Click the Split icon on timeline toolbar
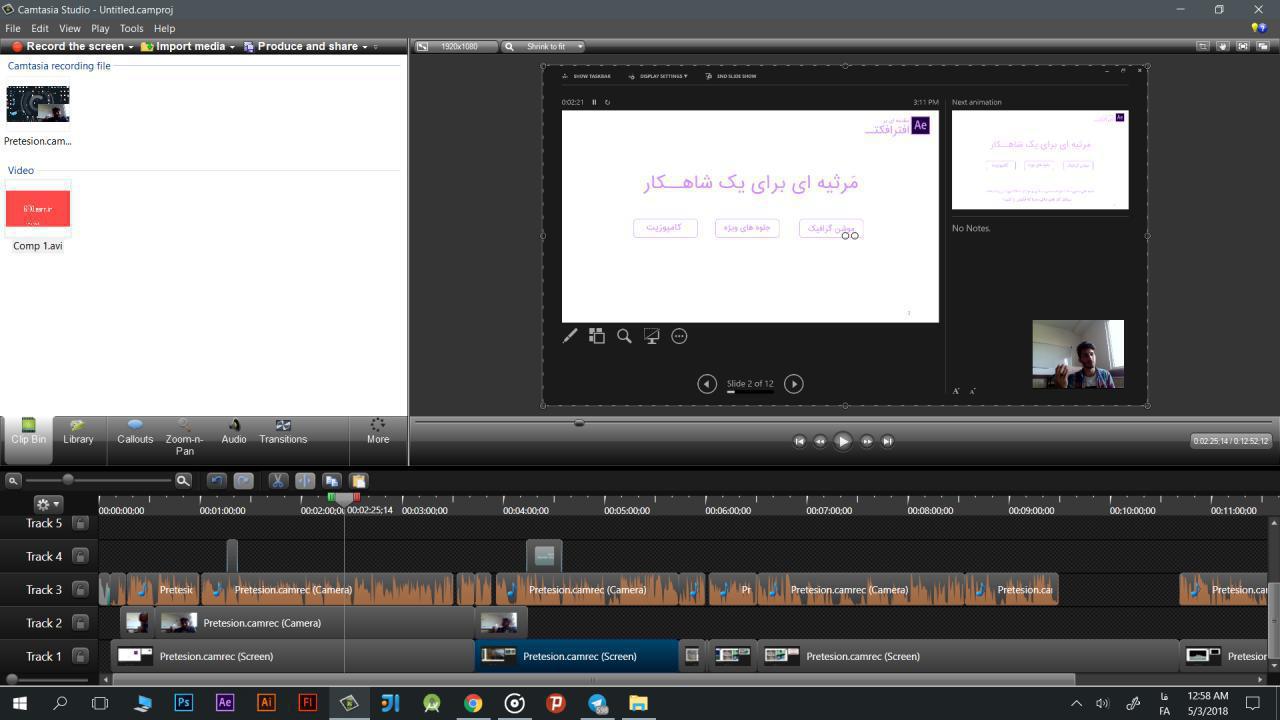 (x=305, y=481)
